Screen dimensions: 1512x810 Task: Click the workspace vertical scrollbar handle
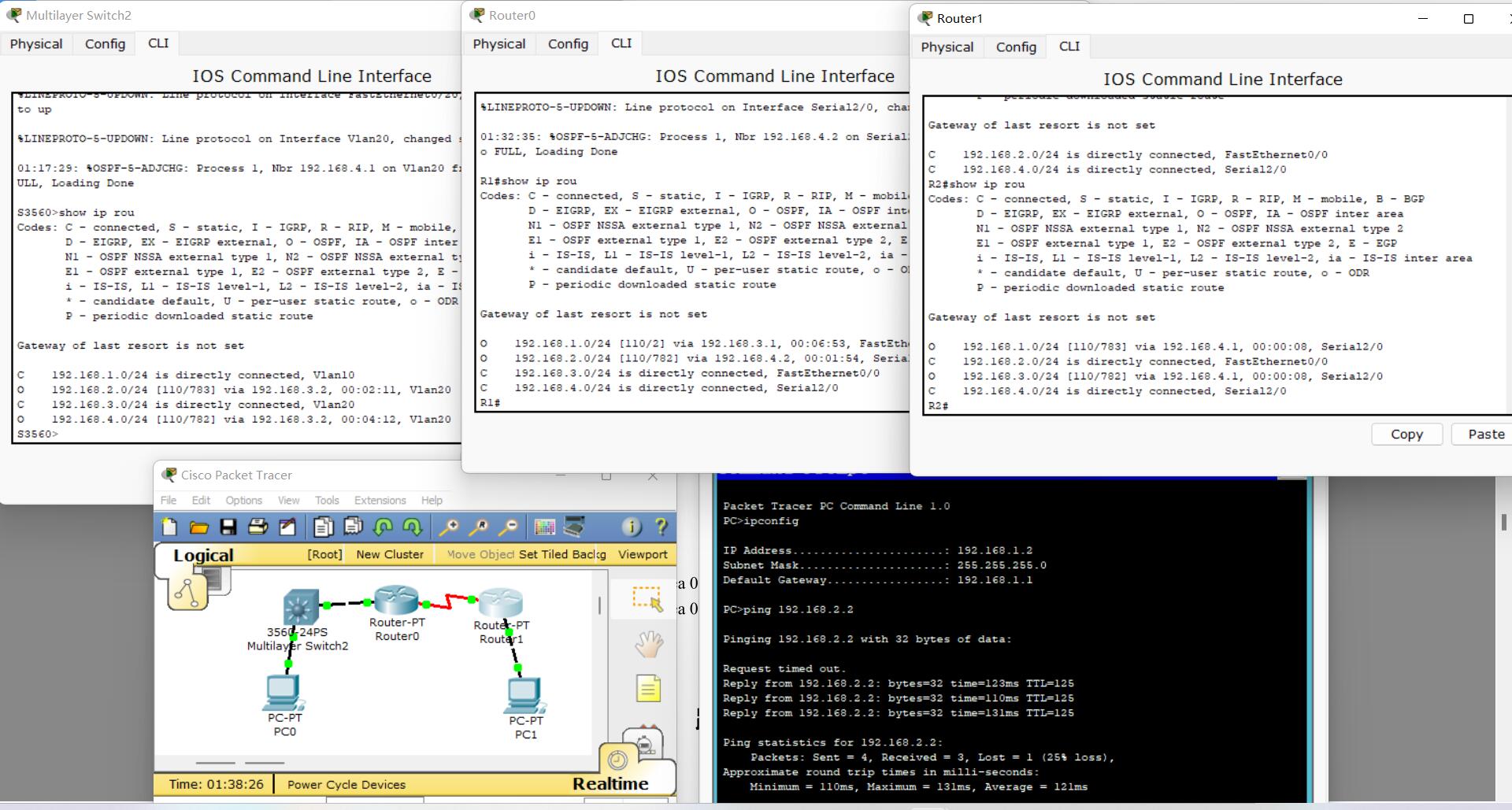tap(599, 605)
